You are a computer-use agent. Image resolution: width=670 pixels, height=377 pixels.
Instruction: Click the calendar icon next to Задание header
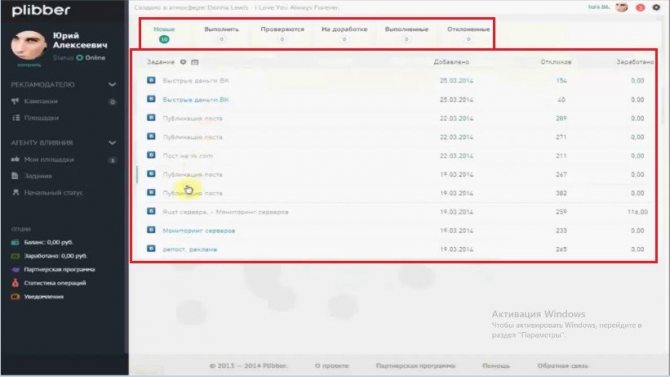(x=195, y=62)
